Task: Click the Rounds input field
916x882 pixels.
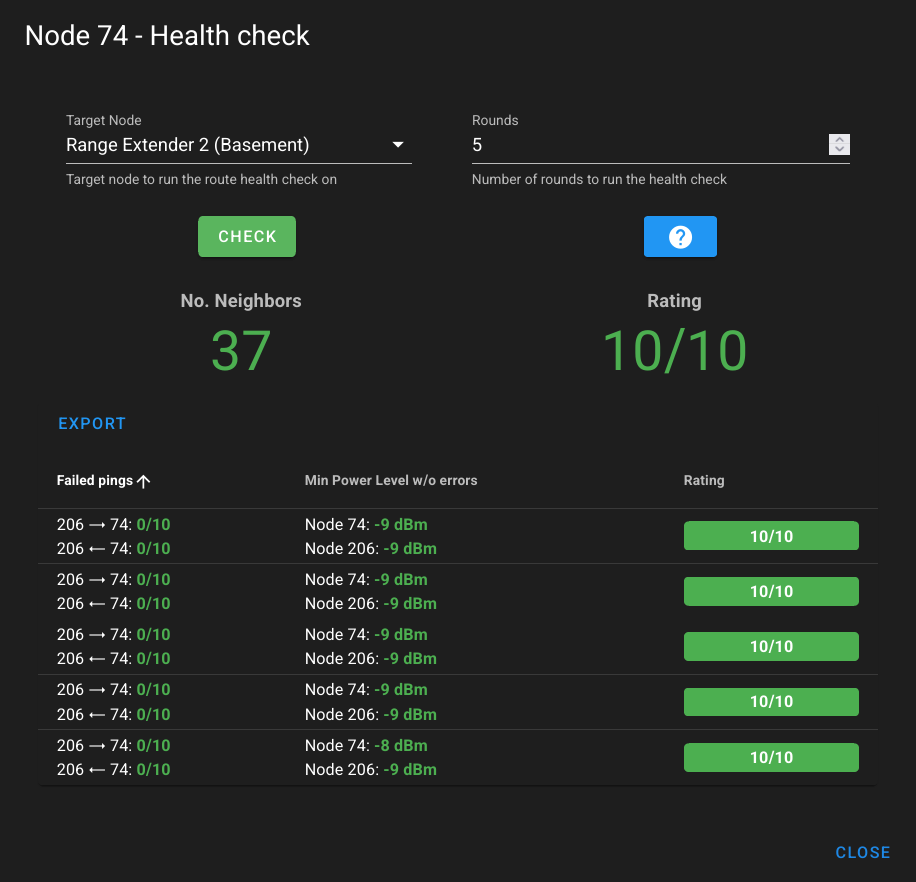Action: (x=600, y=145)
